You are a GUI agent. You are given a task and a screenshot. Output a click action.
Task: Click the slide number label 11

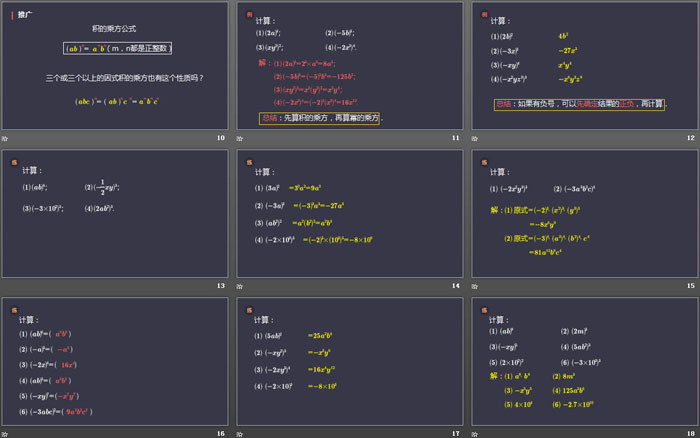pos(455,138)
